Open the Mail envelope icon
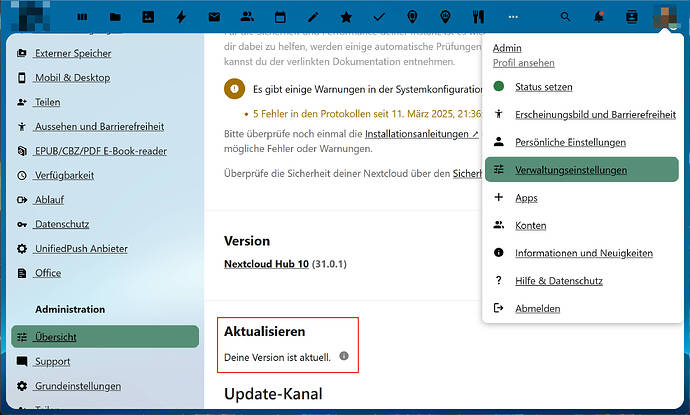 coord(214,17)
